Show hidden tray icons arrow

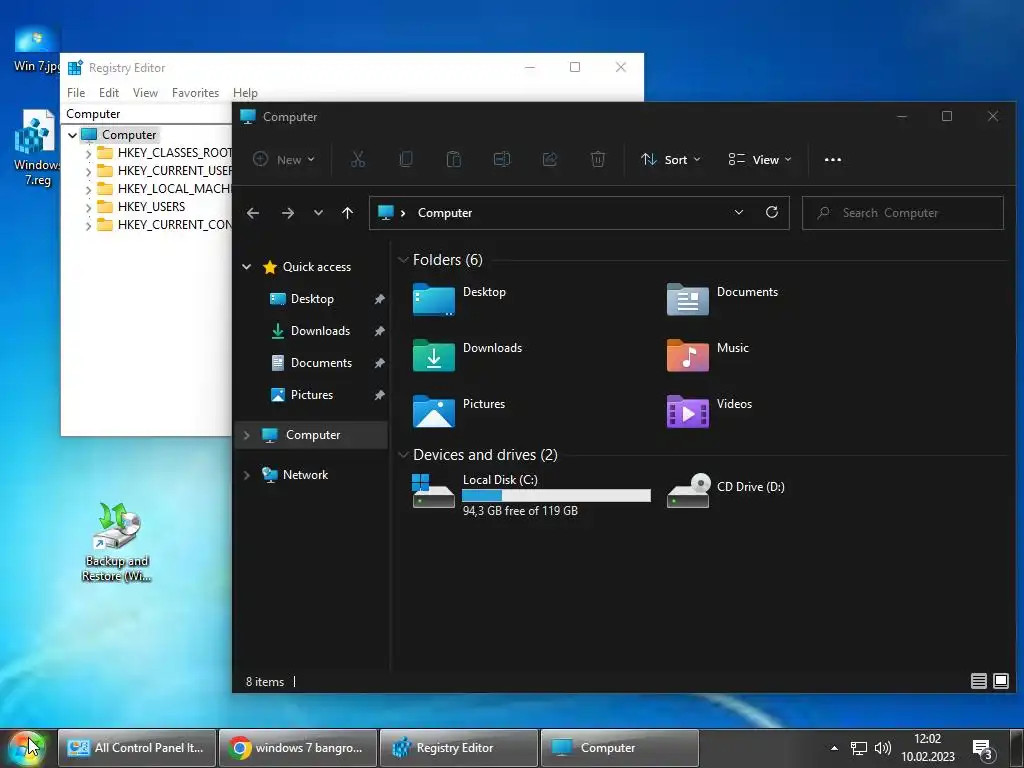pyautogui.click(x=834, y=748)
